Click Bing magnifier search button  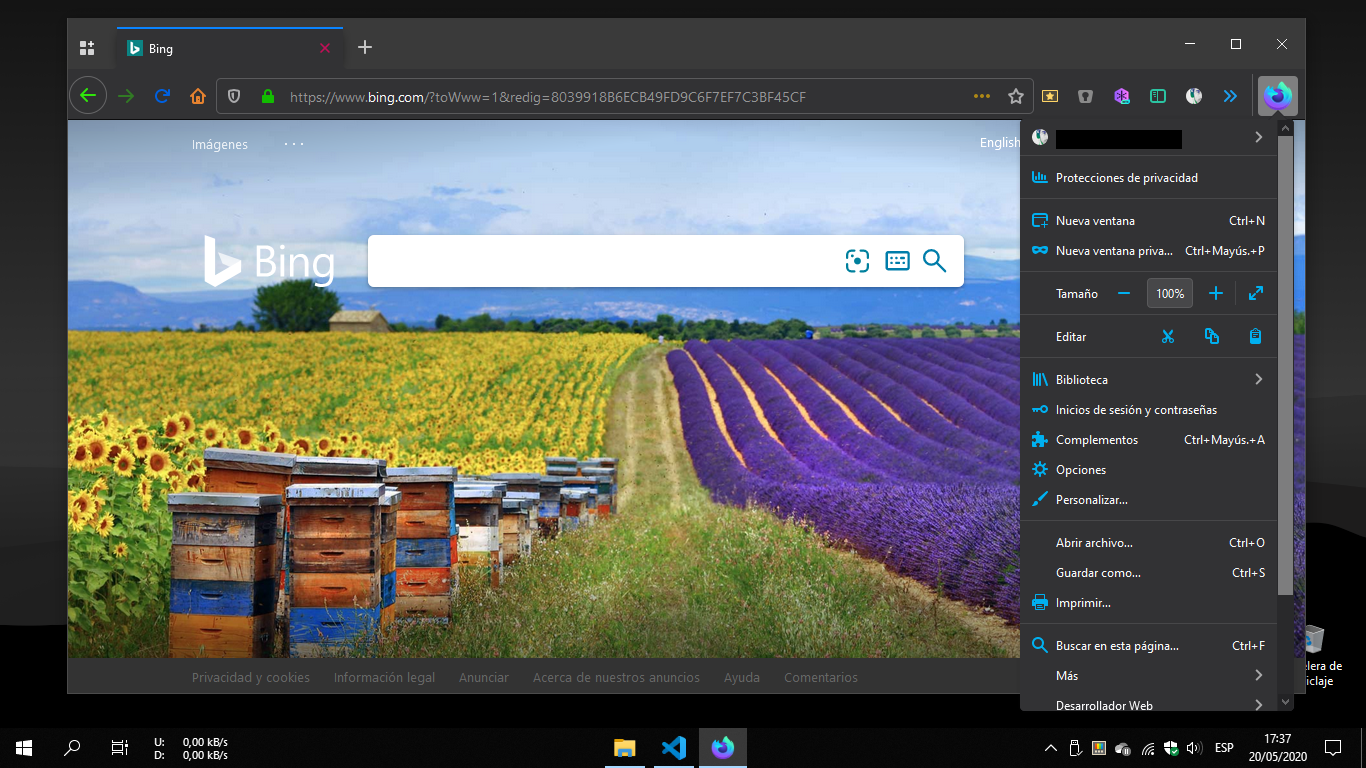coord(934,261)
